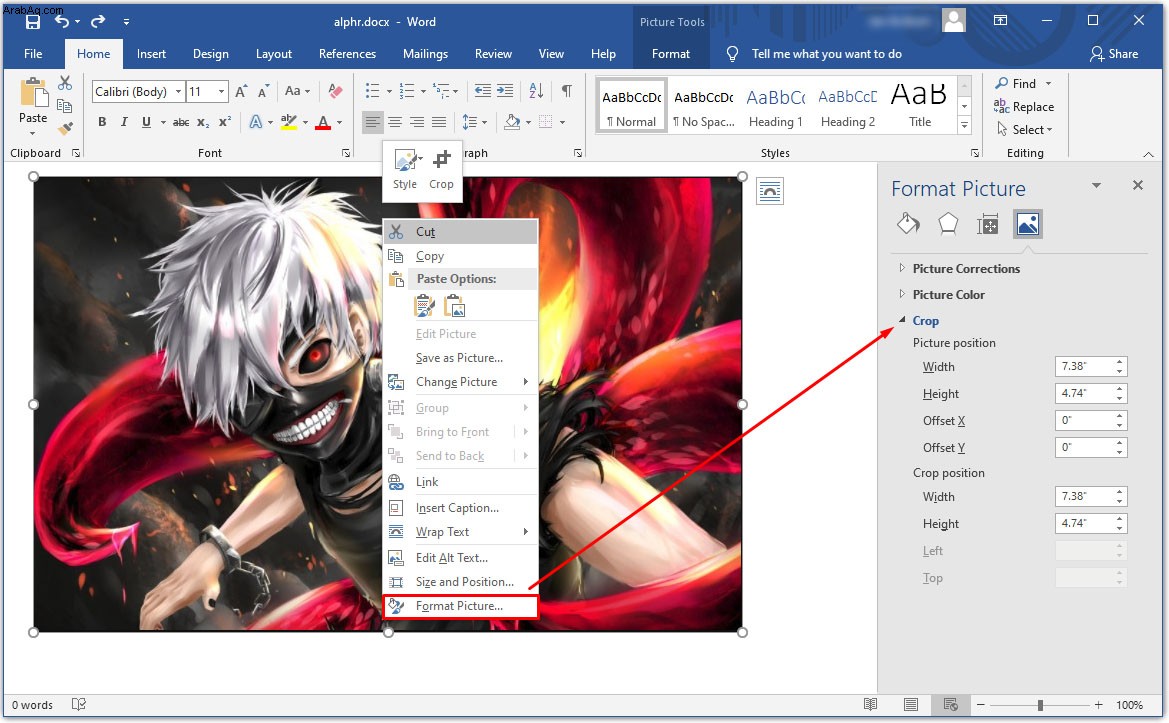Open Layout & Properties tab icon
1169x723 pixels.
tap(988, 224)
